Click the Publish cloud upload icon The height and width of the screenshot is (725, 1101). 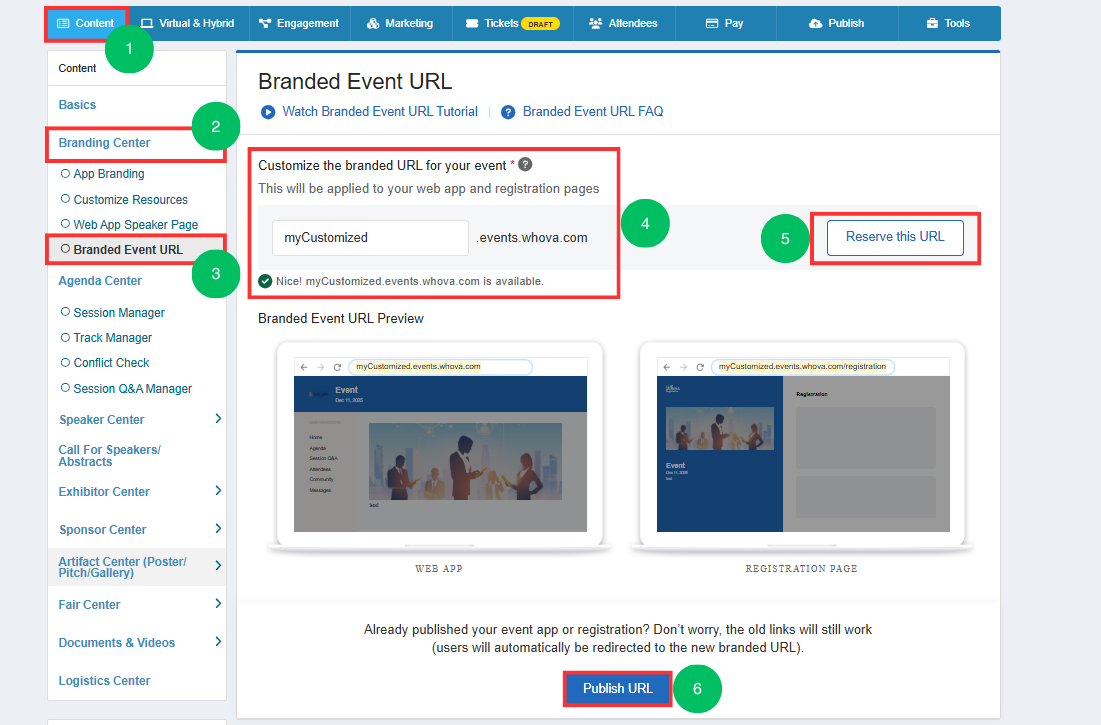point(815,24)
